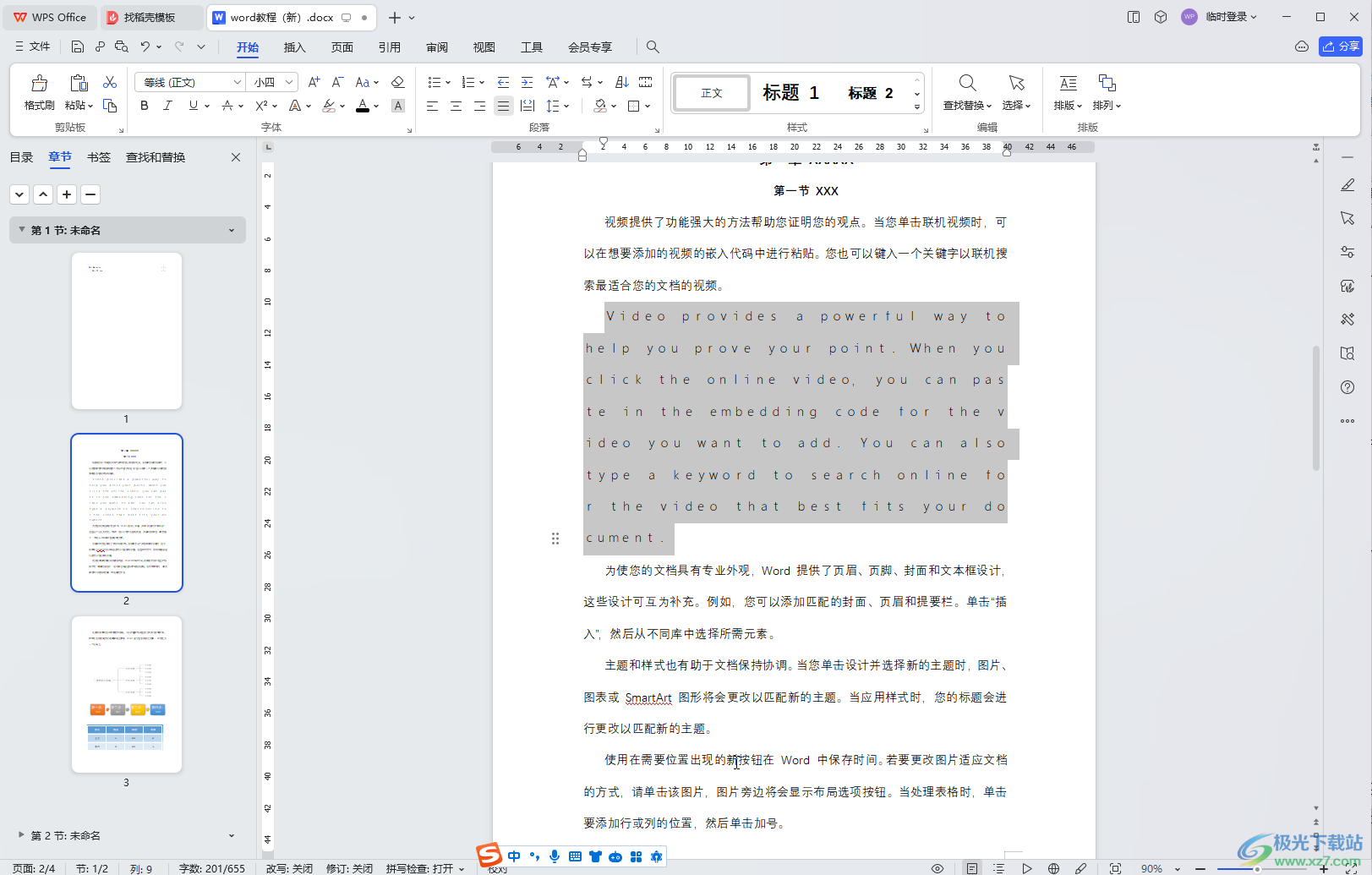Toggle superscript X² formatting
This screenshot has width=1372, height=875.
tap(261, 106)
